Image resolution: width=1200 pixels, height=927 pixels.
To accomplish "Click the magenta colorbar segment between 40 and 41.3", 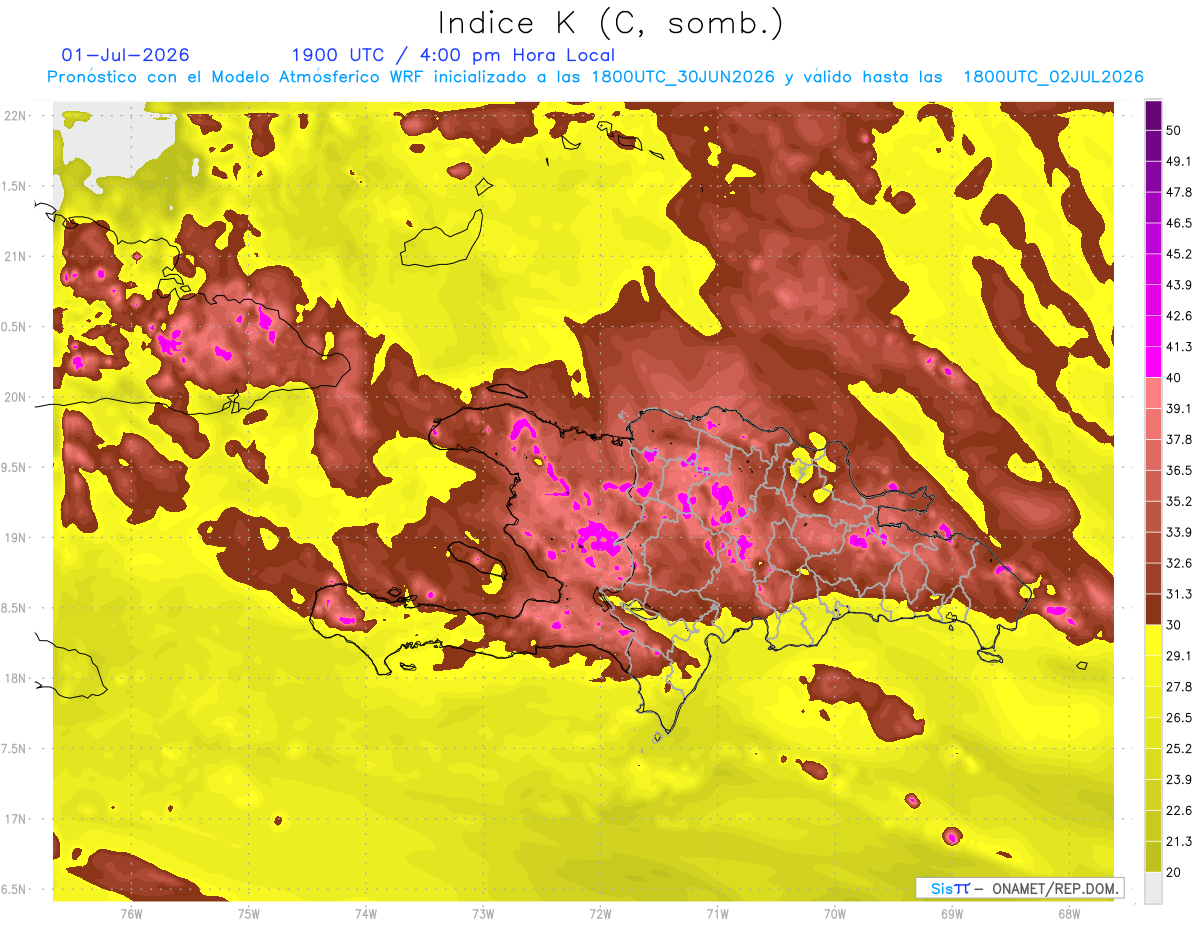I will coord(1153,362).
